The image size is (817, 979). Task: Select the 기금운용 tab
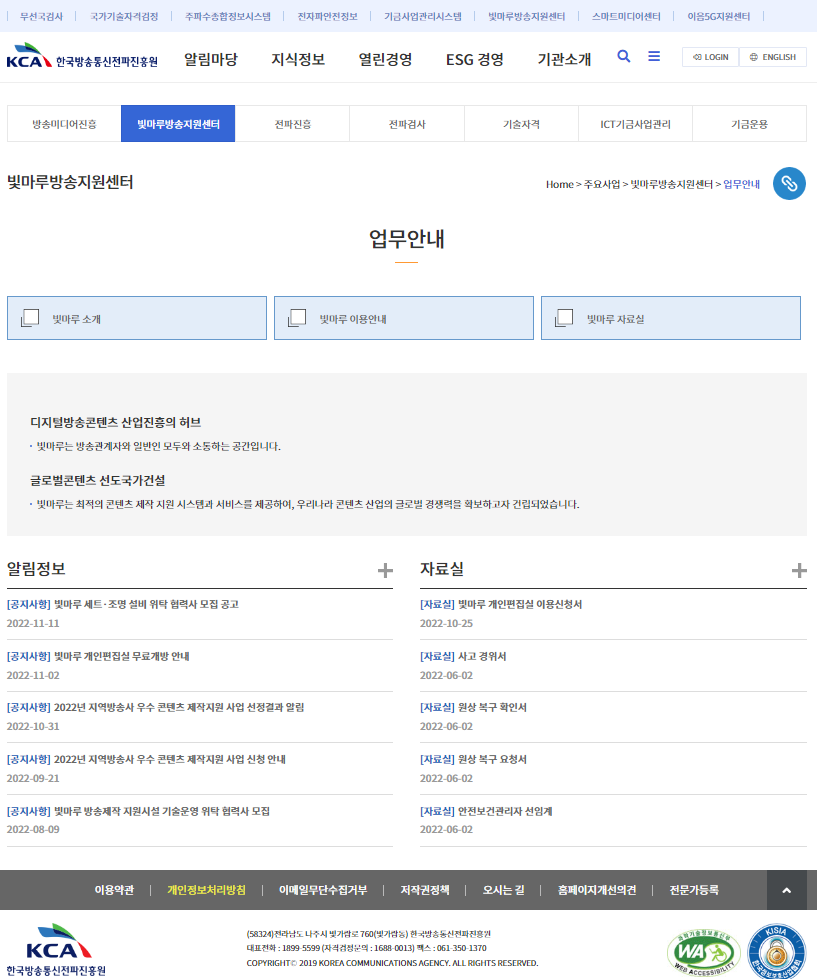pos(750,124)
